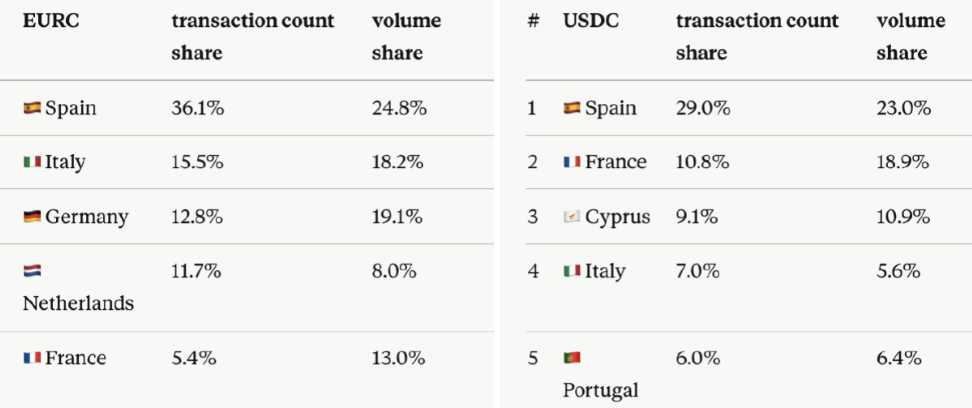Click the Portugal country name

[600, 389]
